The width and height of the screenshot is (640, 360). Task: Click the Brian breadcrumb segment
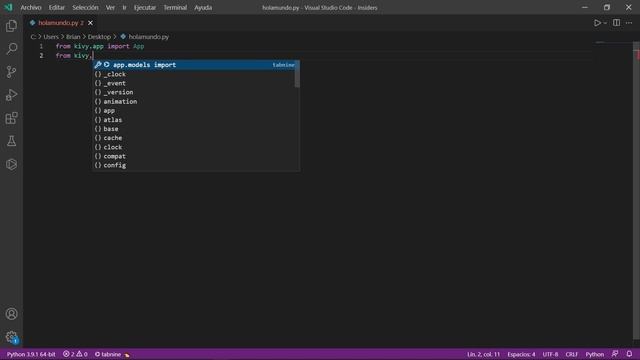[x=73, y=37]
